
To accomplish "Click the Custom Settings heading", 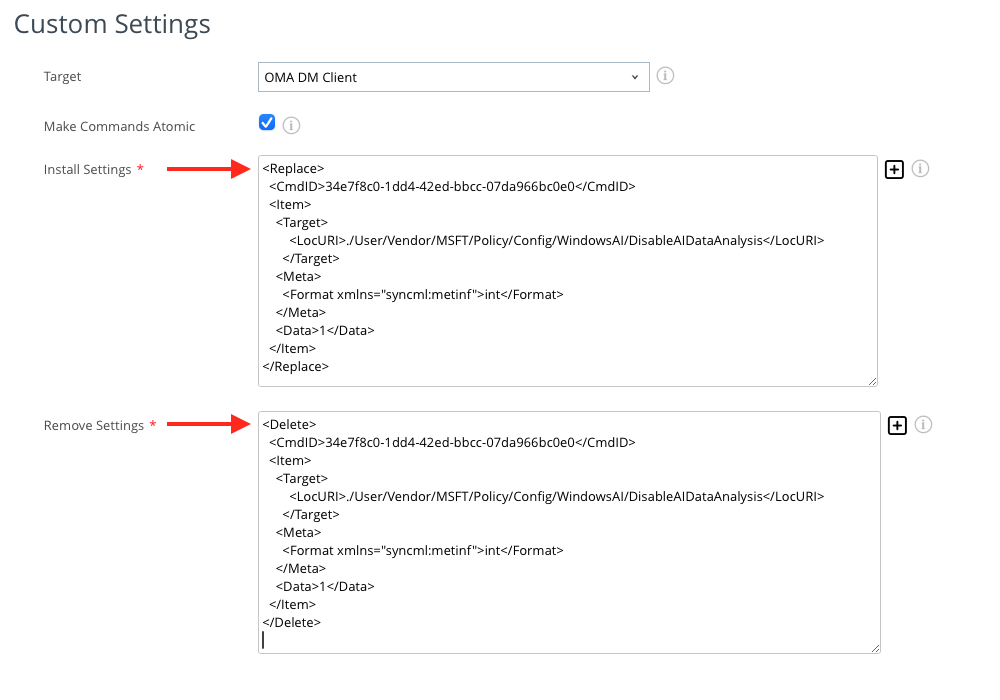I will (112, 24).
